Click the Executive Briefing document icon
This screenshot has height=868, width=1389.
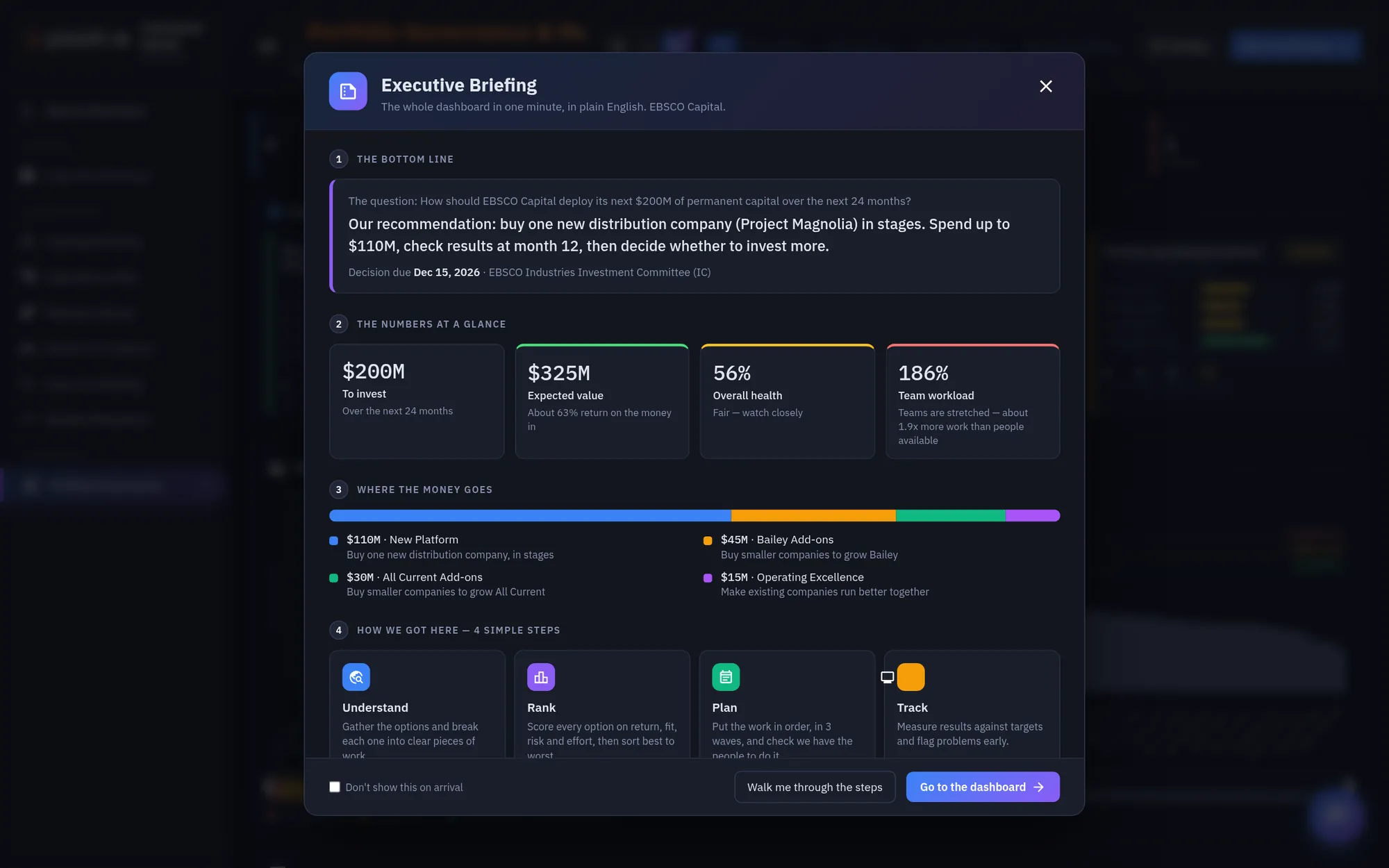click(348, 91)
